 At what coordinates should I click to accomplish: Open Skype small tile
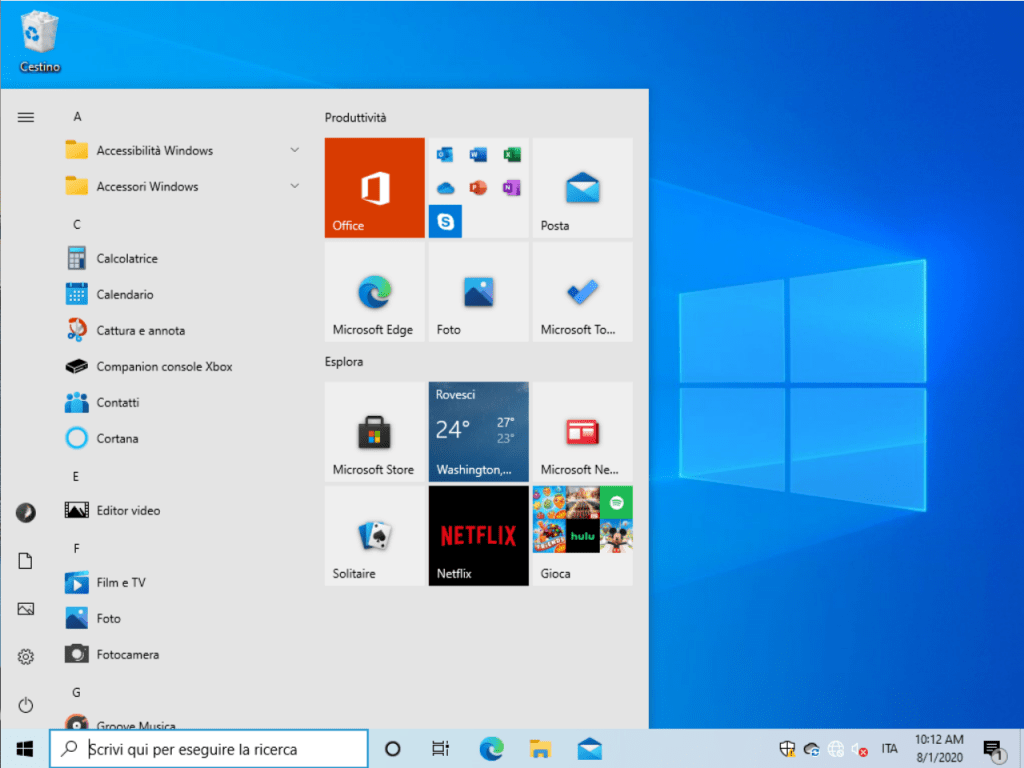pyautogui.click(x=445, y=221)
